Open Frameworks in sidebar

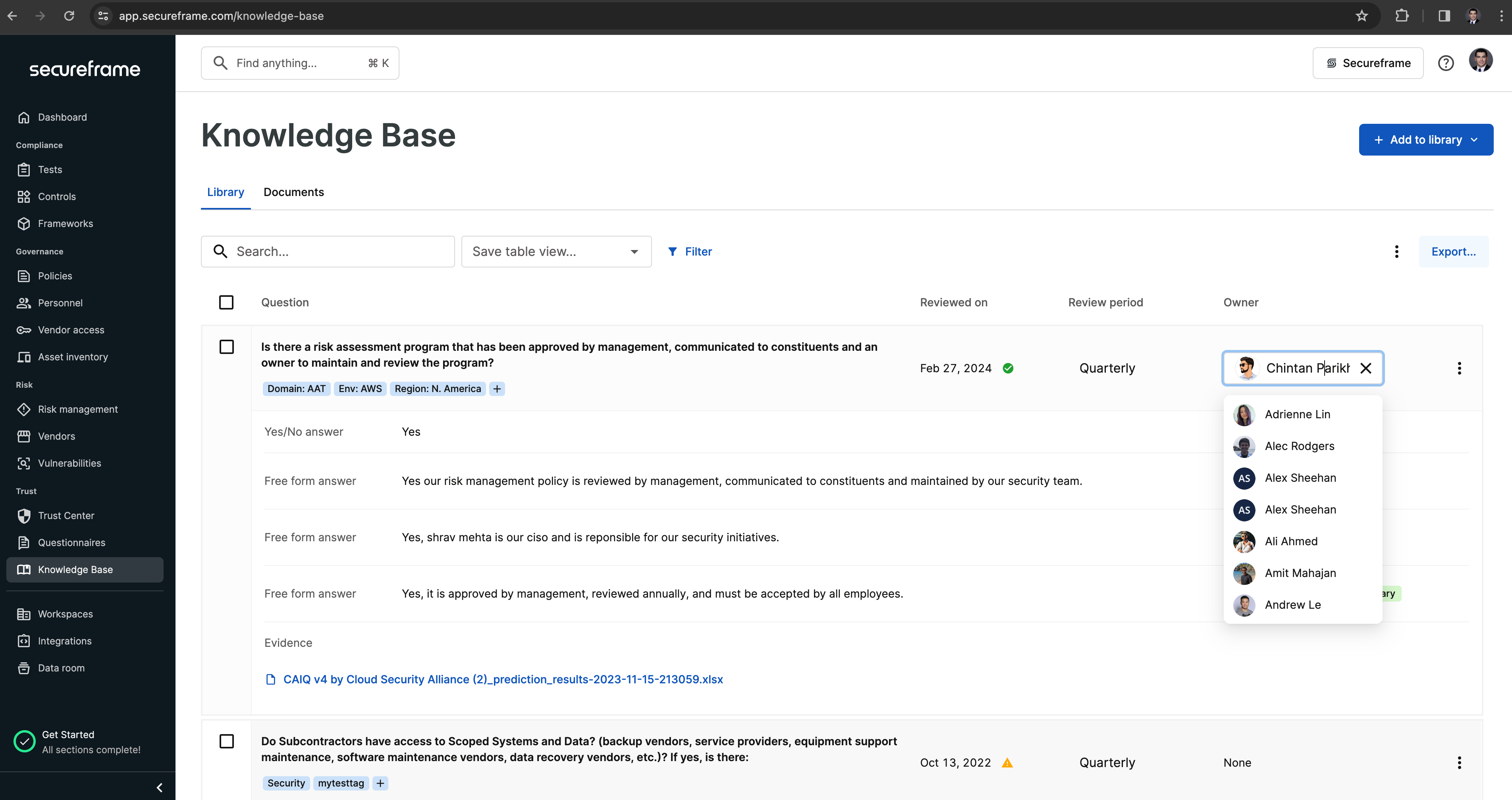coord(65,223)
